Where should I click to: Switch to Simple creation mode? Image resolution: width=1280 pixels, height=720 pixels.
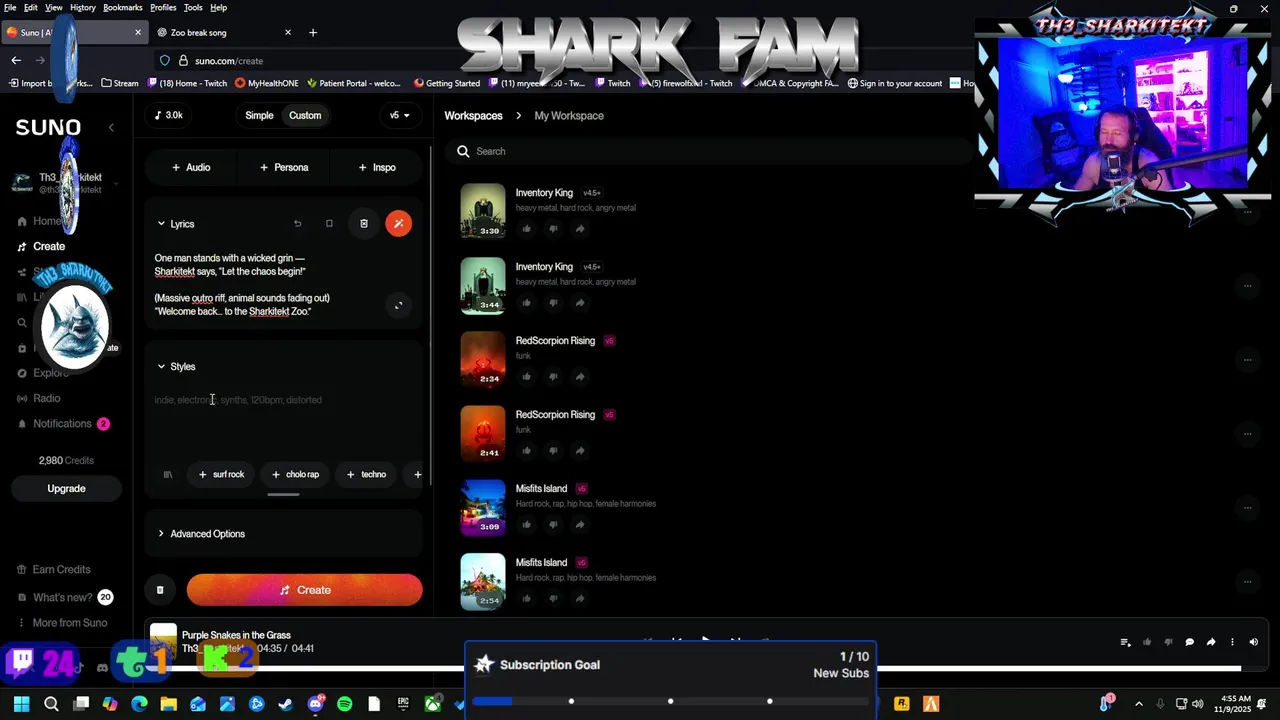pyautogui.click(x=259, y=115)
